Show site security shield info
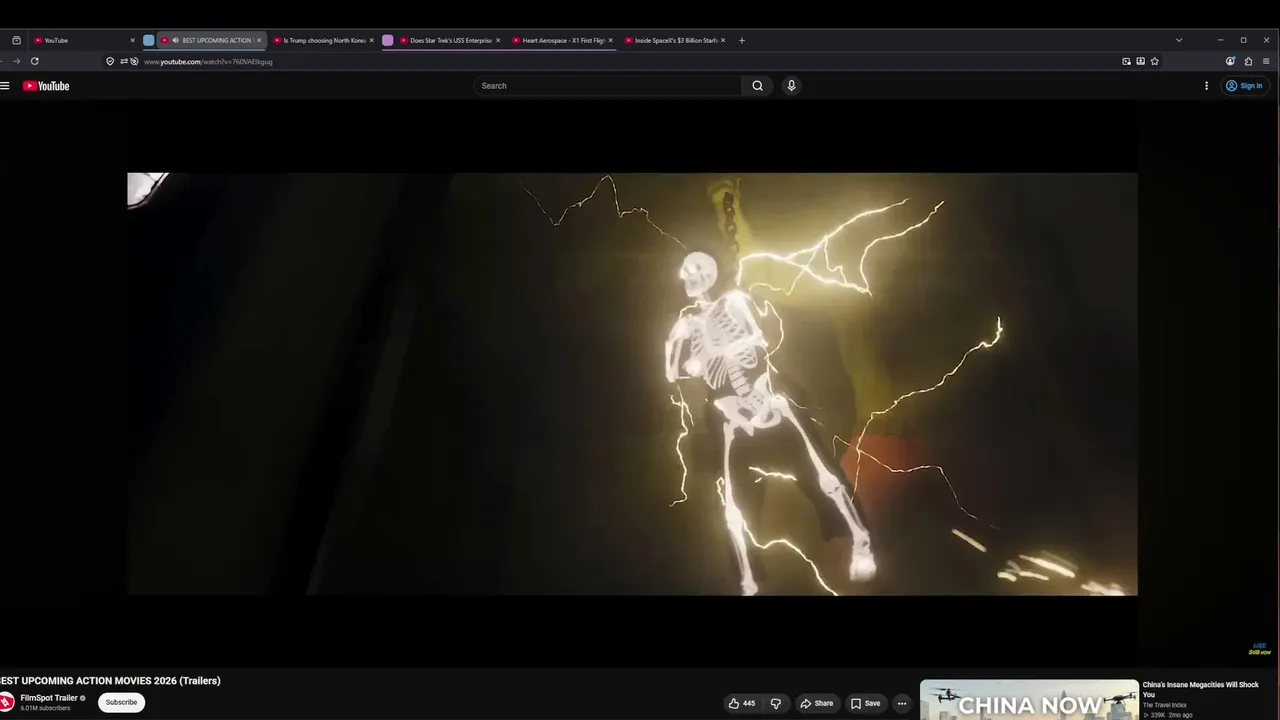Screen dimensions: 1280x720 (x=110, y=61)
